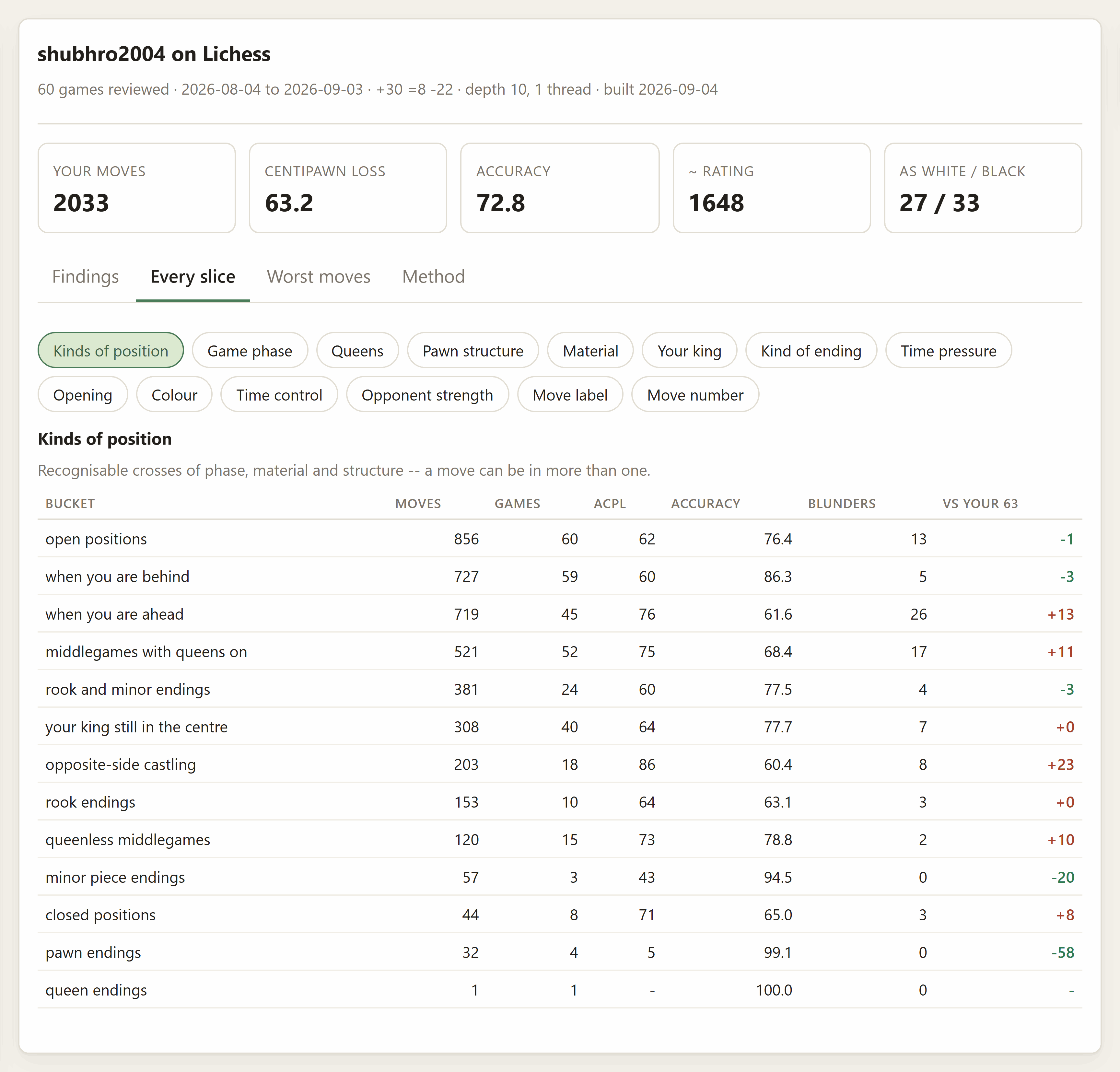Click the Centipawn Loss 63.2 card
The image size is (1120, 1072).
click(348, 188)
